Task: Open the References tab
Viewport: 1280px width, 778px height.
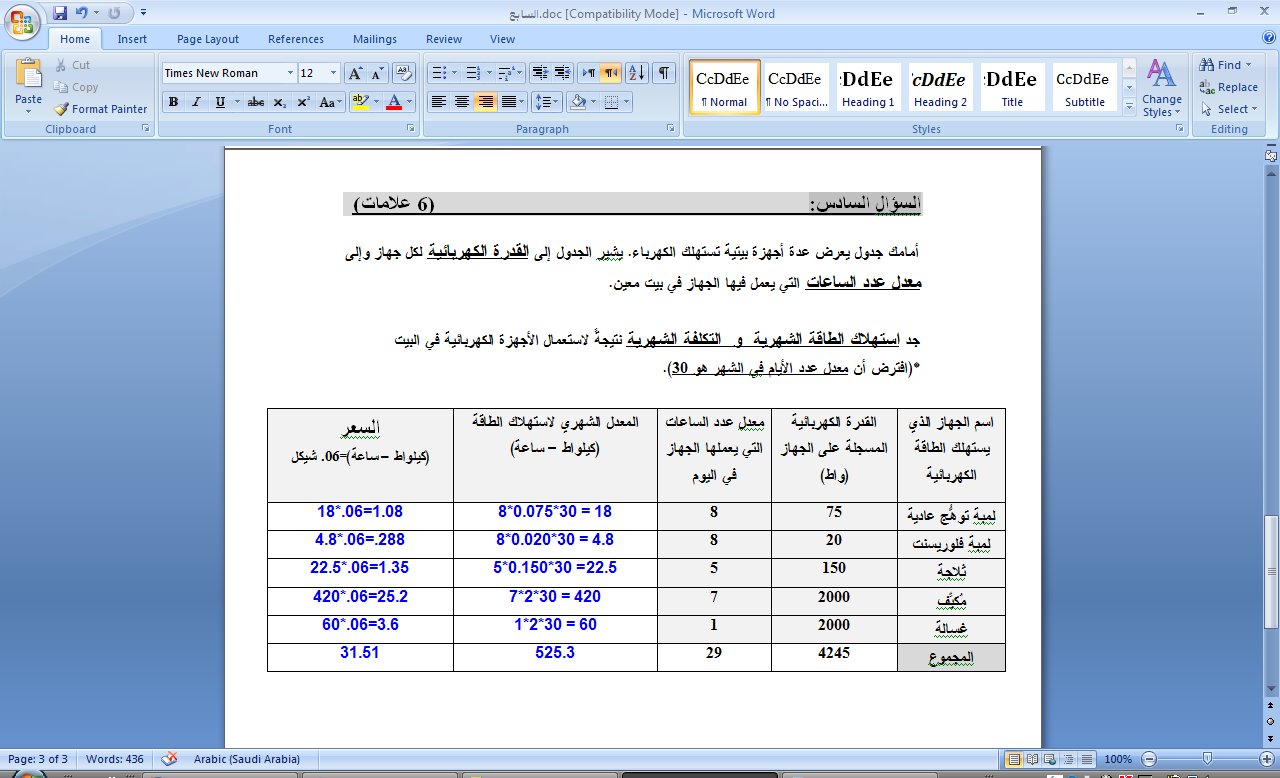Action: pyautogui.click(x=296, y=39)
